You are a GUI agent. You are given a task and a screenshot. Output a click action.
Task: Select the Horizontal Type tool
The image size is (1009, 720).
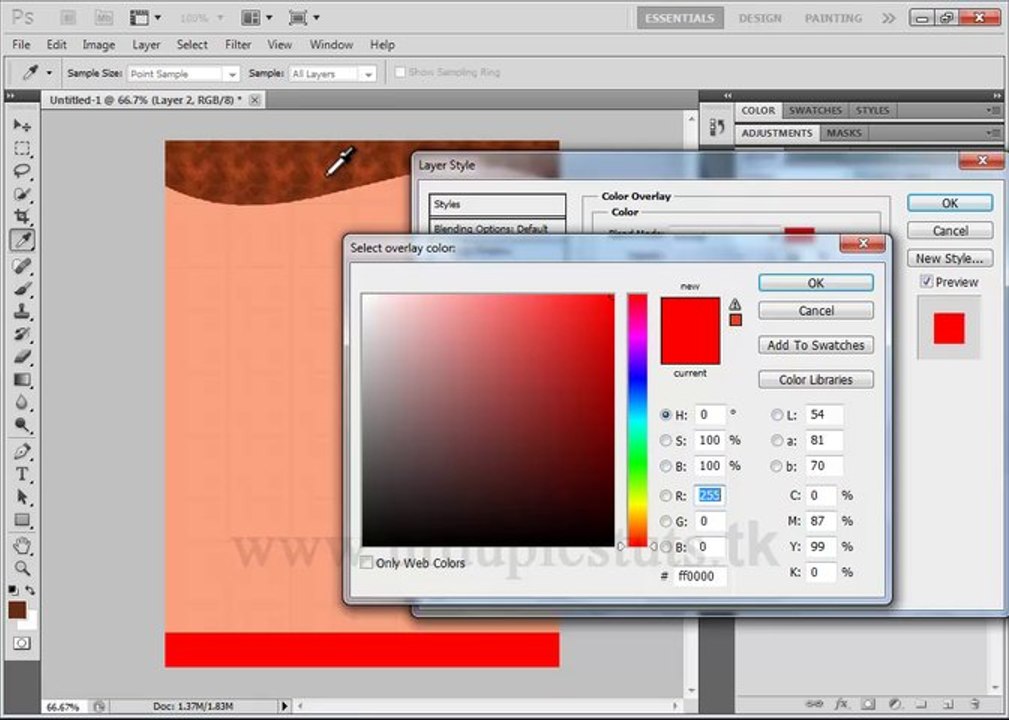coord(22,474)
